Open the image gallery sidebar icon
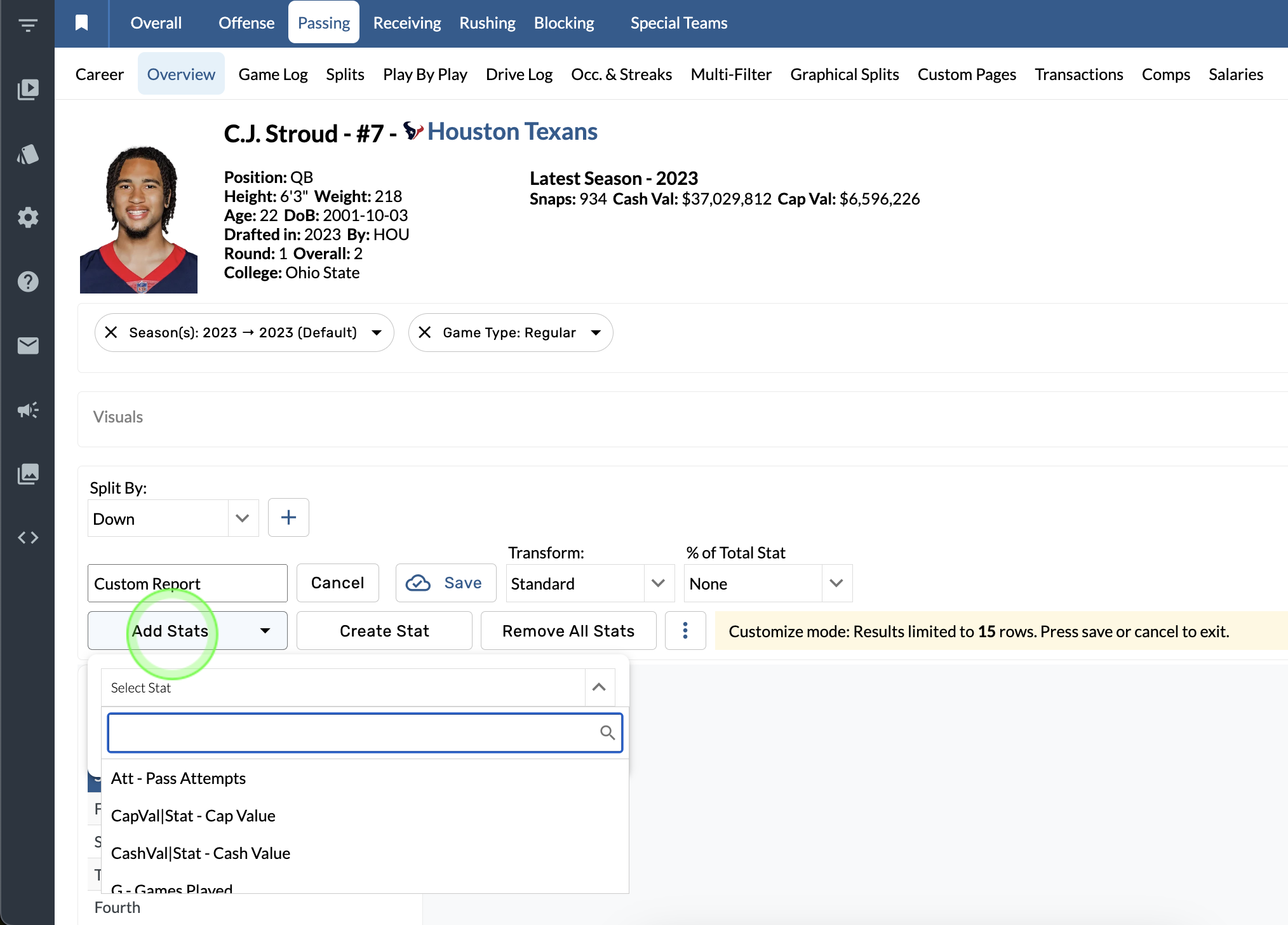Viewport: 1288px width, 925px height. click(27, 473)
